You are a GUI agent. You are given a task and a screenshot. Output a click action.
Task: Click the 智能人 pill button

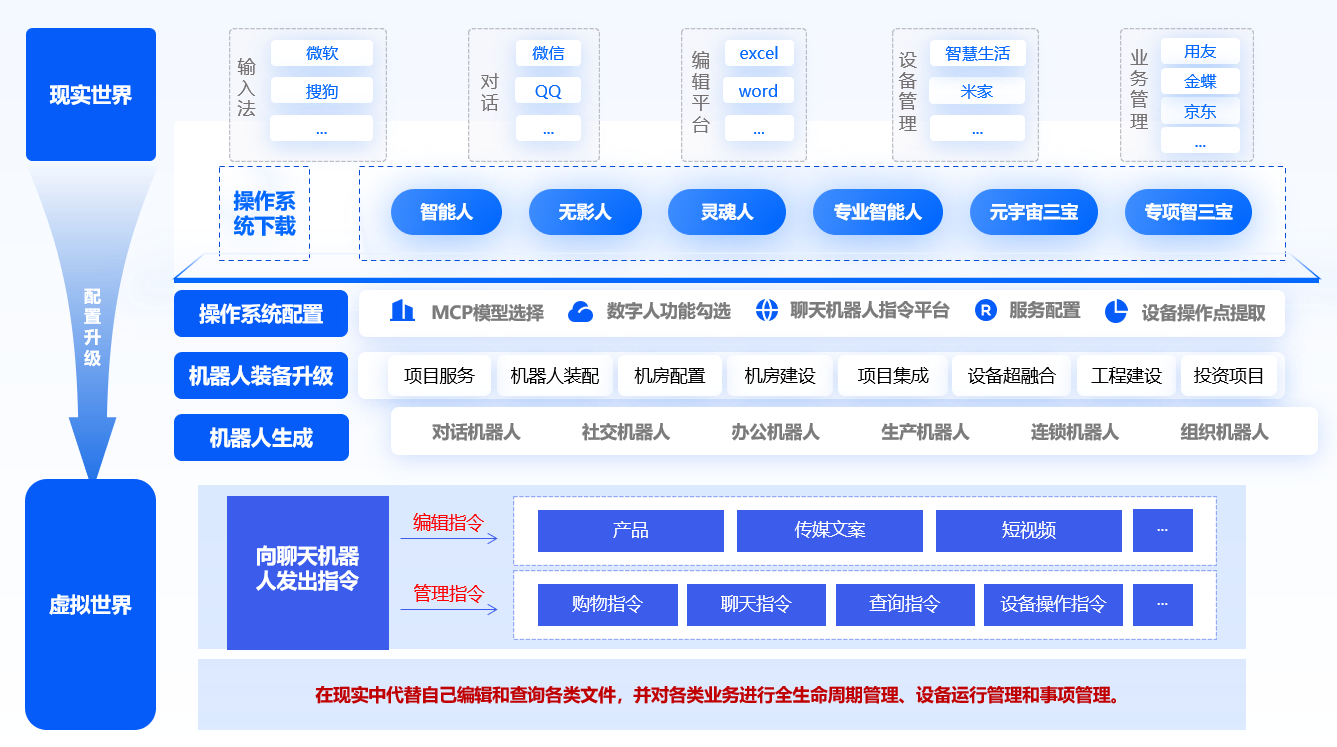click(x=446, y=212)
